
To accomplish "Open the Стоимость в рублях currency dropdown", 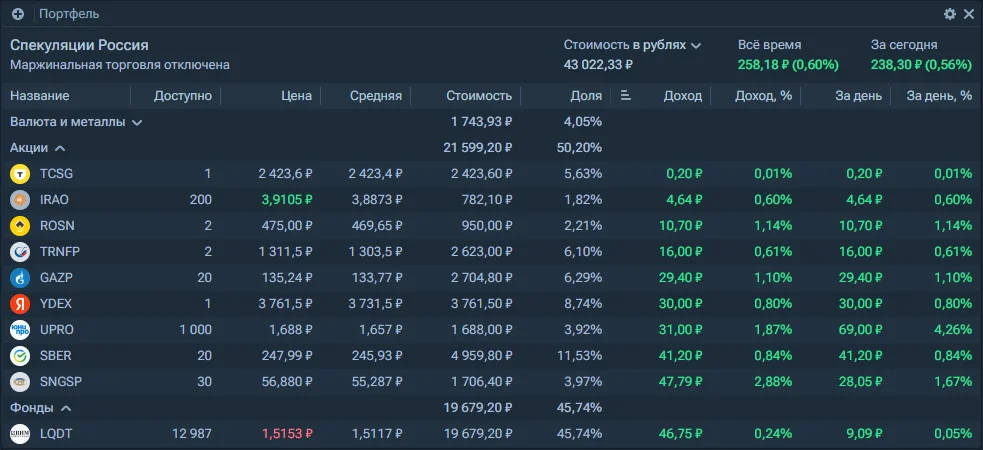I will click(632, 45).
